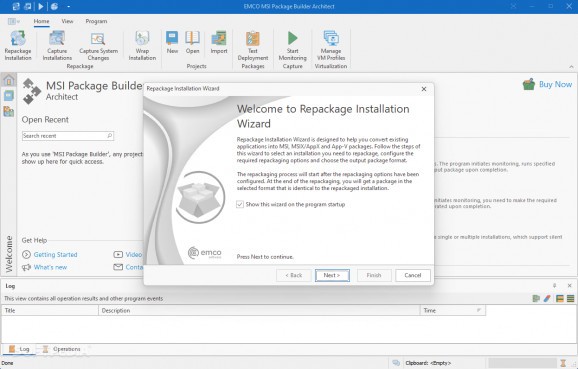The height and width of the screenshot is (369, 578).
Task: Switch to the View ribbon tab
Action: pos(67,21)
